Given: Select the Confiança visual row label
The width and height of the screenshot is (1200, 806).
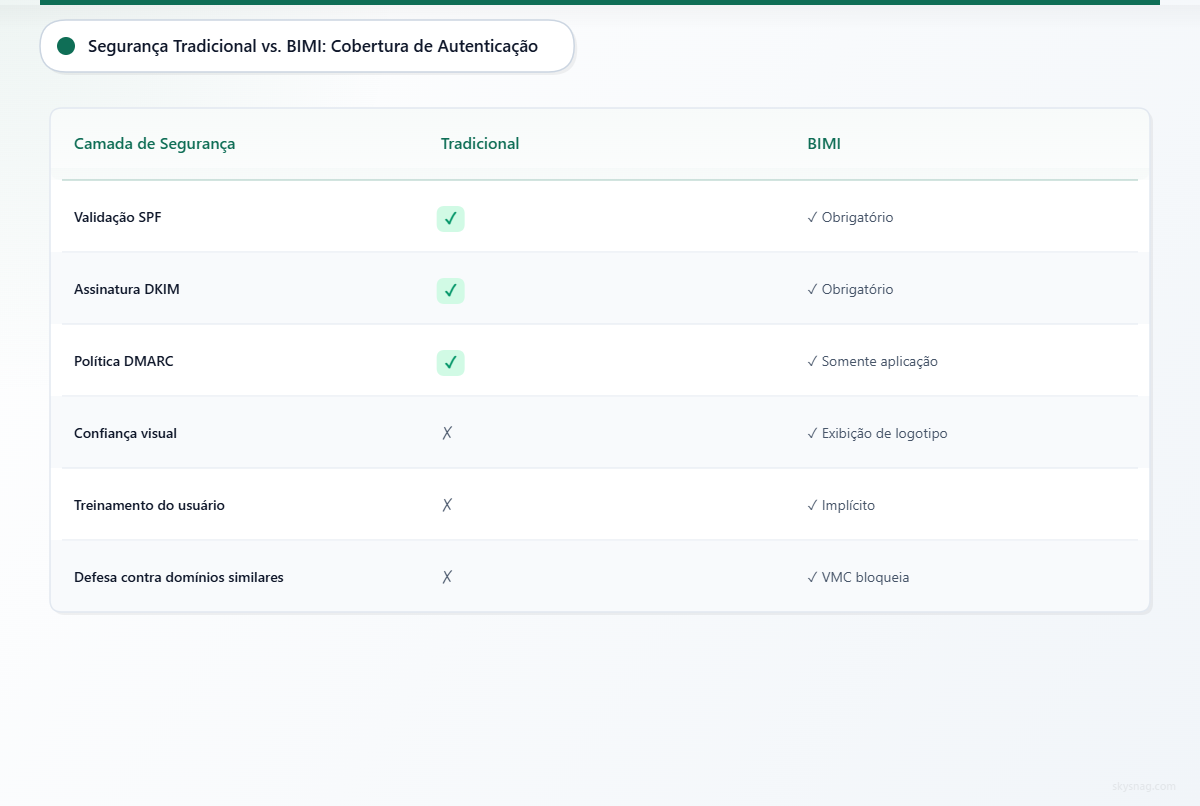Looking at the screenshot, I should pos(126,433).
